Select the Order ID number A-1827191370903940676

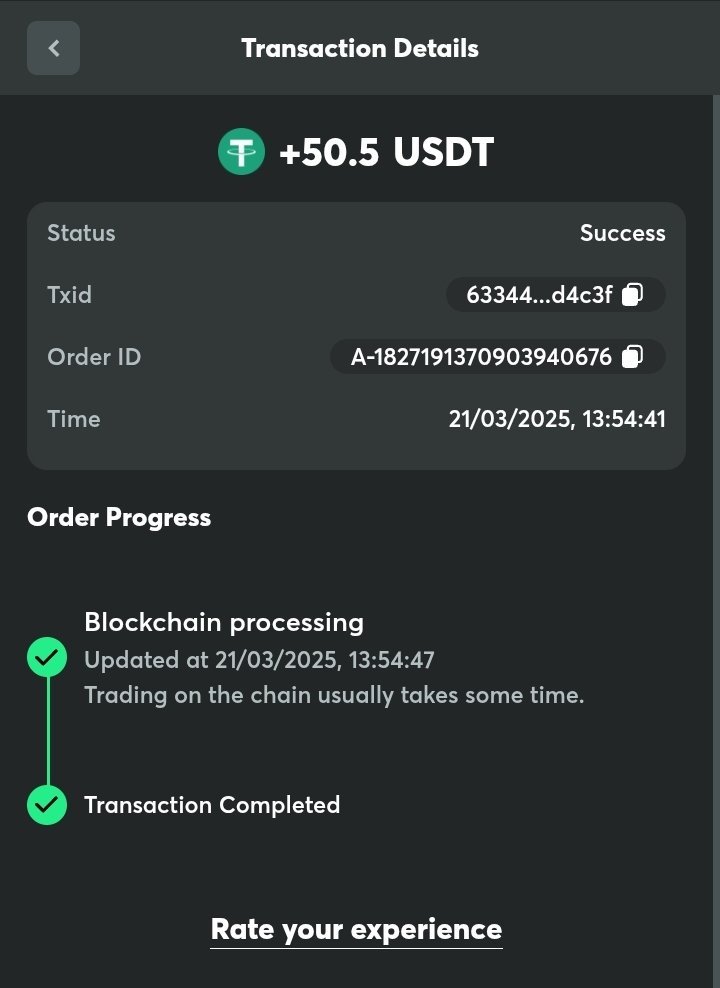(x=481, y=357)
